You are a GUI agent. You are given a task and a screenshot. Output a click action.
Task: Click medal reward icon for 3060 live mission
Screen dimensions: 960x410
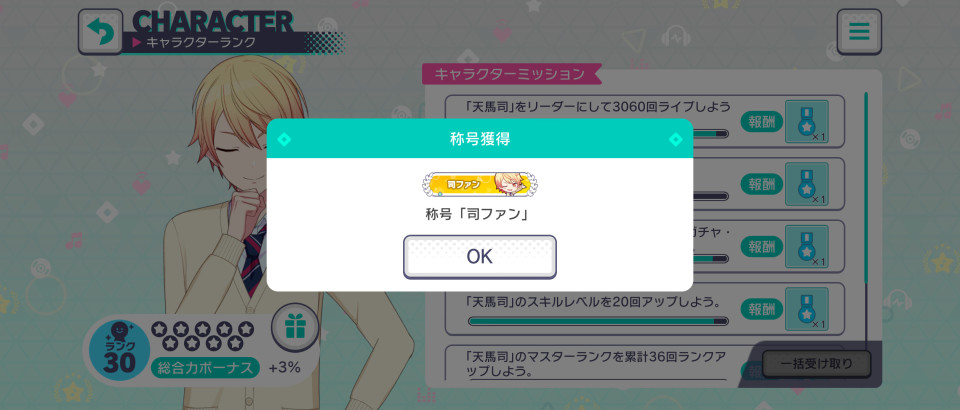tap(806, 122)
